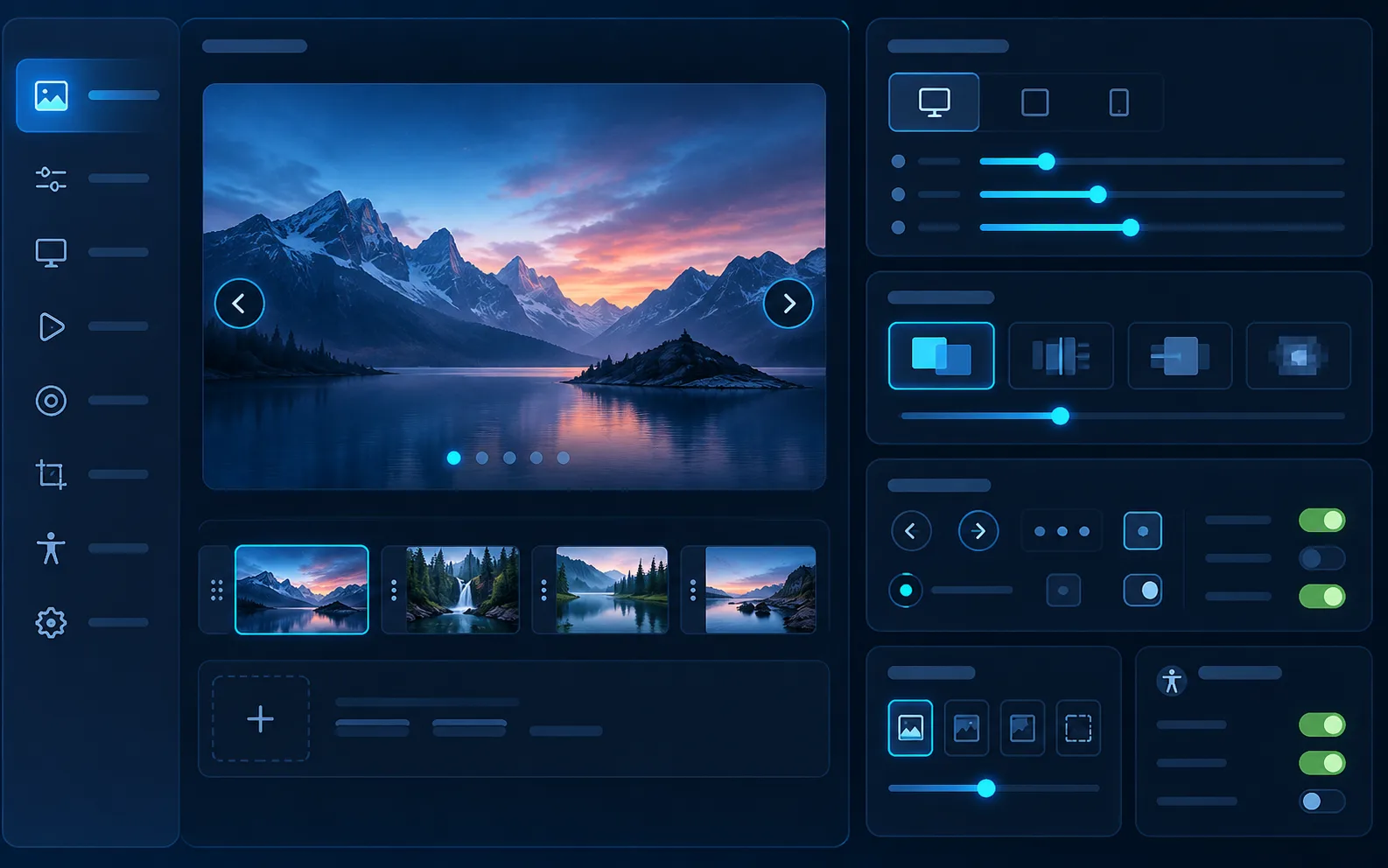Choose the dashed frame image fit option

[x=1078, y=728]
